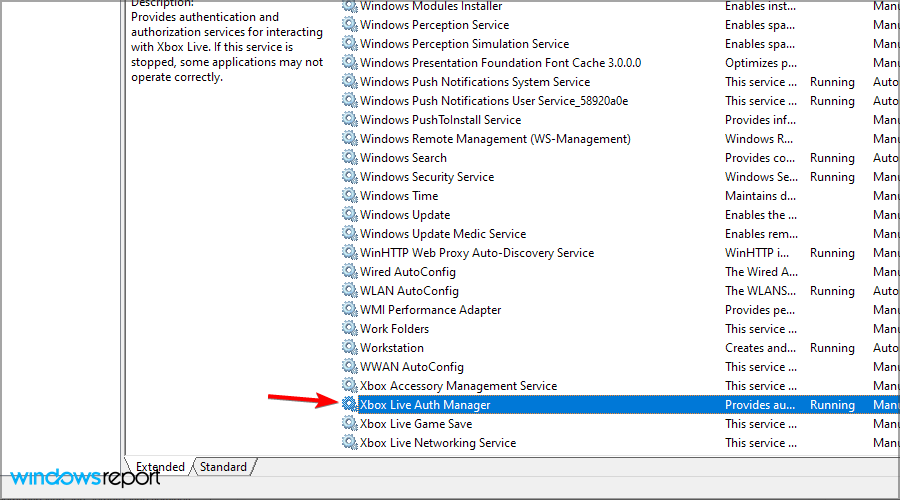Select Xbox Live Networking Service name
This screenshot has width=900, height=500.
point(438,443)
